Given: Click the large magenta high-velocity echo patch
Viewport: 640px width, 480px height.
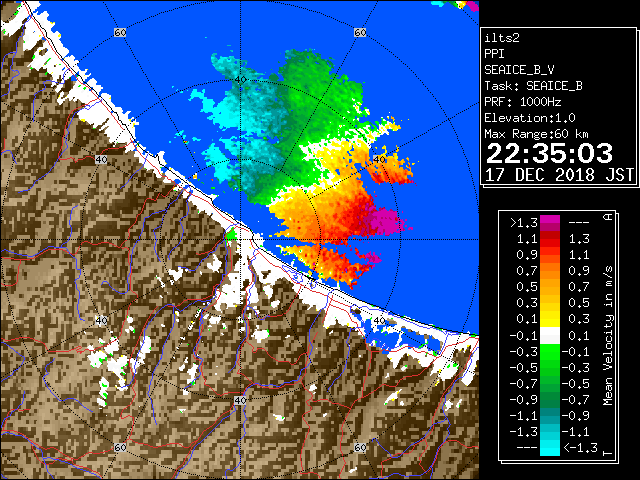Looking at the screenshot, I should (x=386, y=220).
